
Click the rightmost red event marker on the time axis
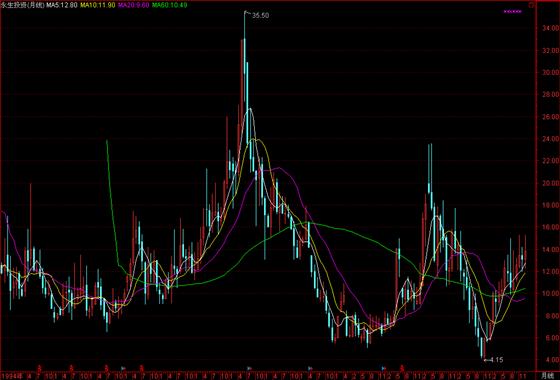point(402,367)
